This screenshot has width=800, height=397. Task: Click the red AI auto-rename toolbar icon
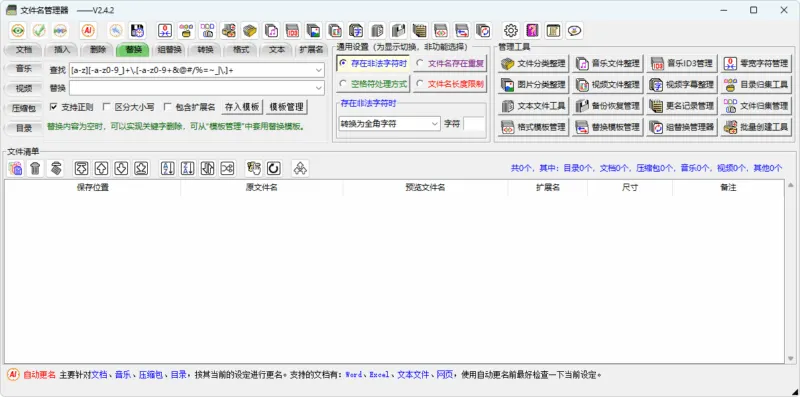click(x=88, y=31)
